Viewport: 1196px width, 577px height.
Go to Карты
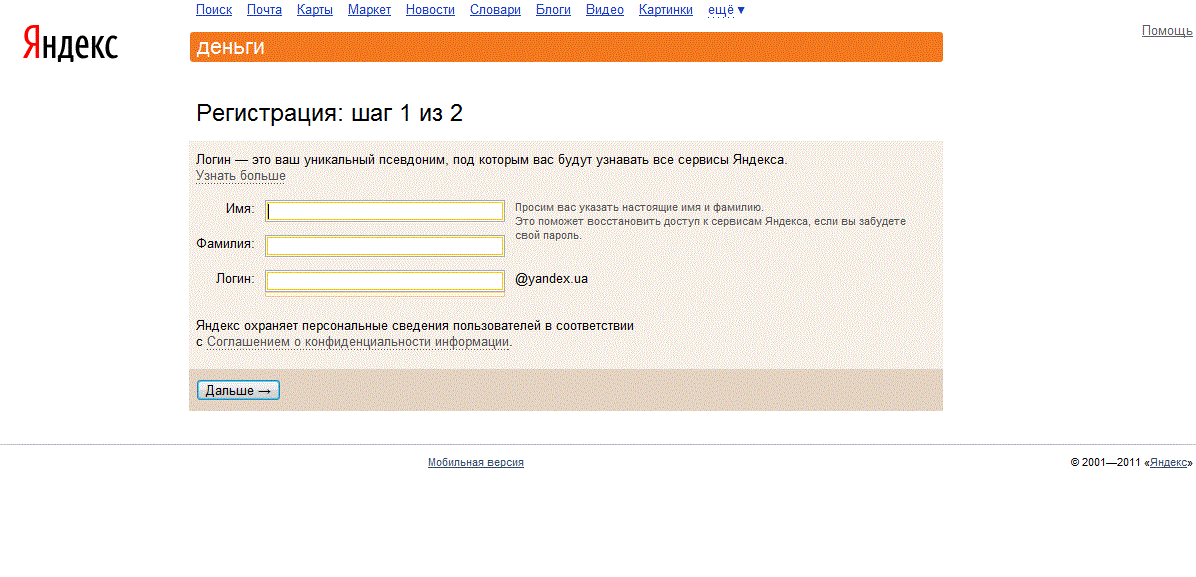(315, 10)
